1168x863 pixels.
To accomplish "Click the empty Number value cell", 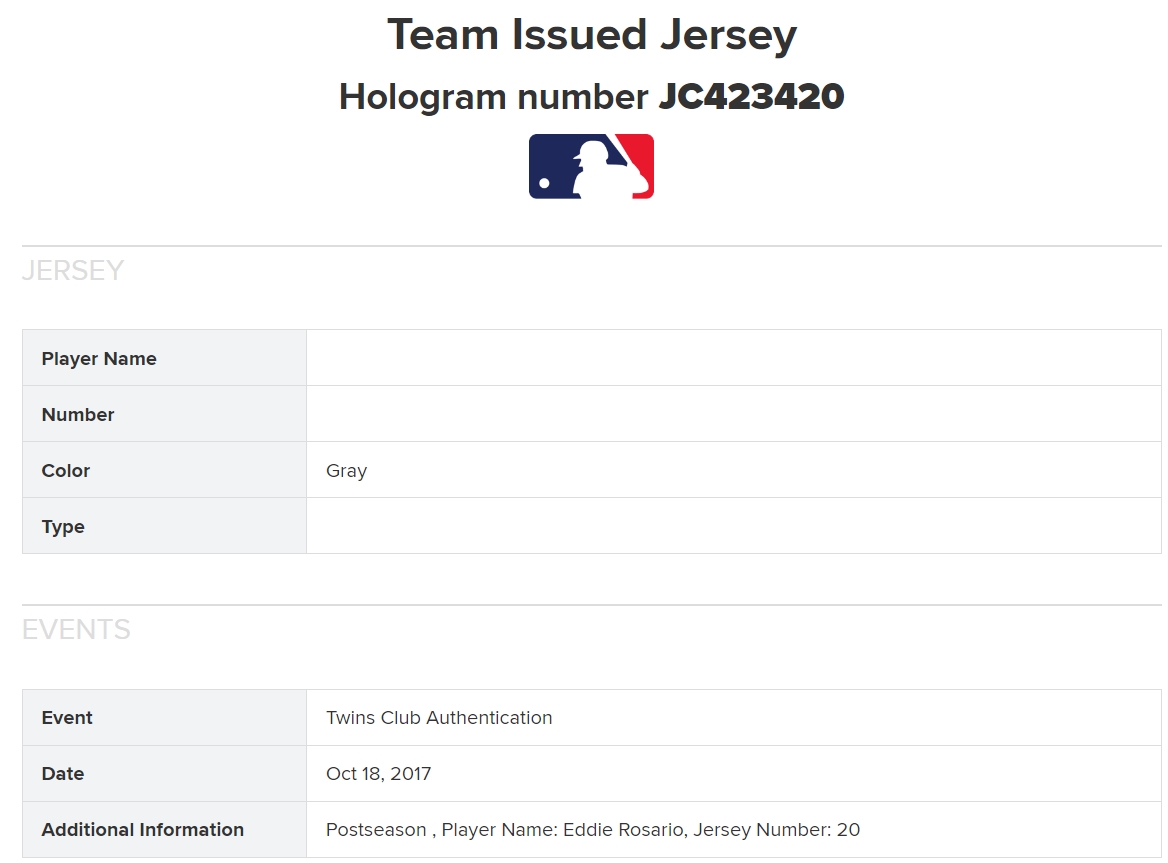I will tap(734, 414).
